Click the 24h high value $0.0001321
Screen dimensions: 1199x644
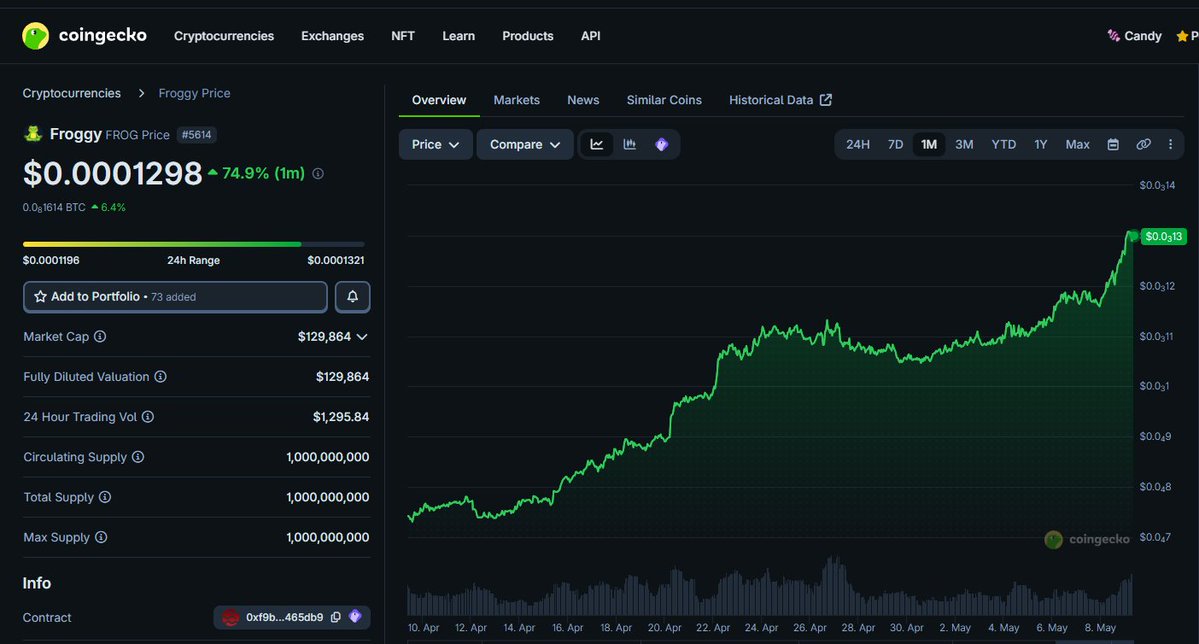click(x=336, y=260)
